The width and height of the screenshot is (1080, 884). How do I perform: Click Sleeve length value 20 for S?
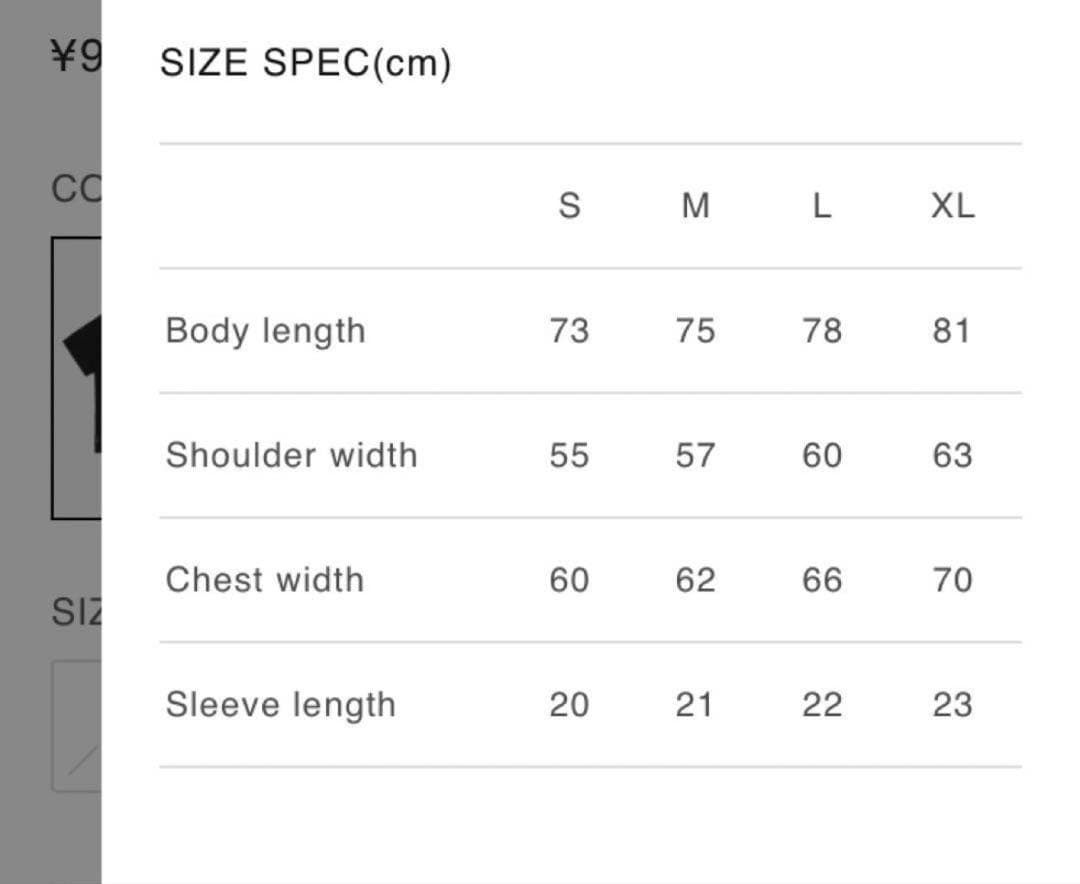tap(570, 705)
